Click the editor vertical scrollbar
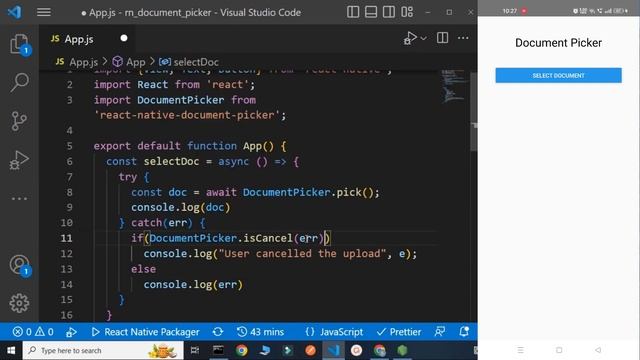Image resolution: width=640 pixels, height=360 pixels. point(473,112)
